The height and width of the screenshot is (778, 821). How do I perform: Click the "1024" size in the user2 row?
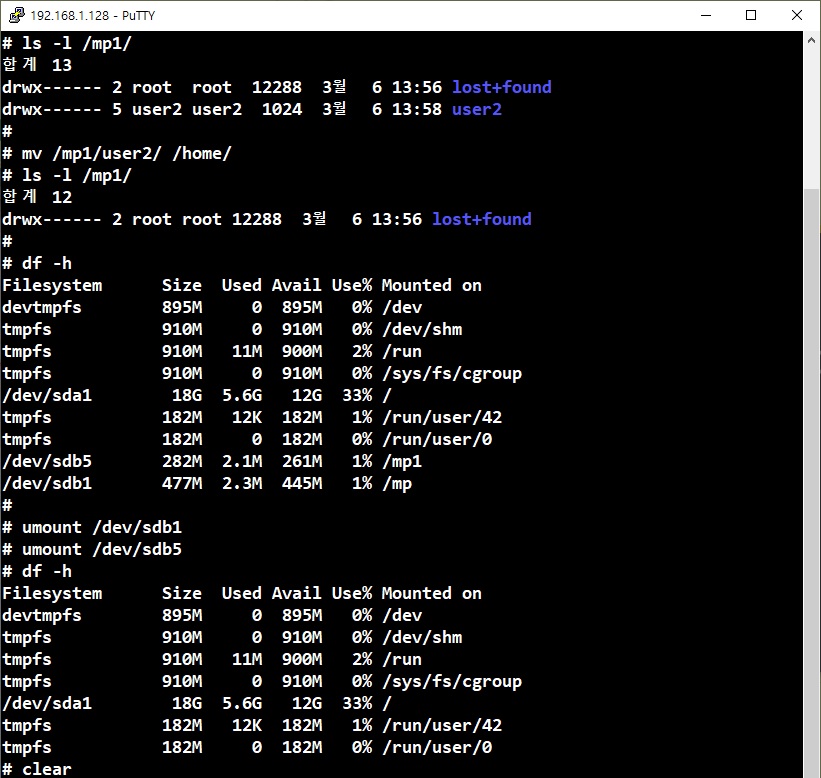[282, 109]
